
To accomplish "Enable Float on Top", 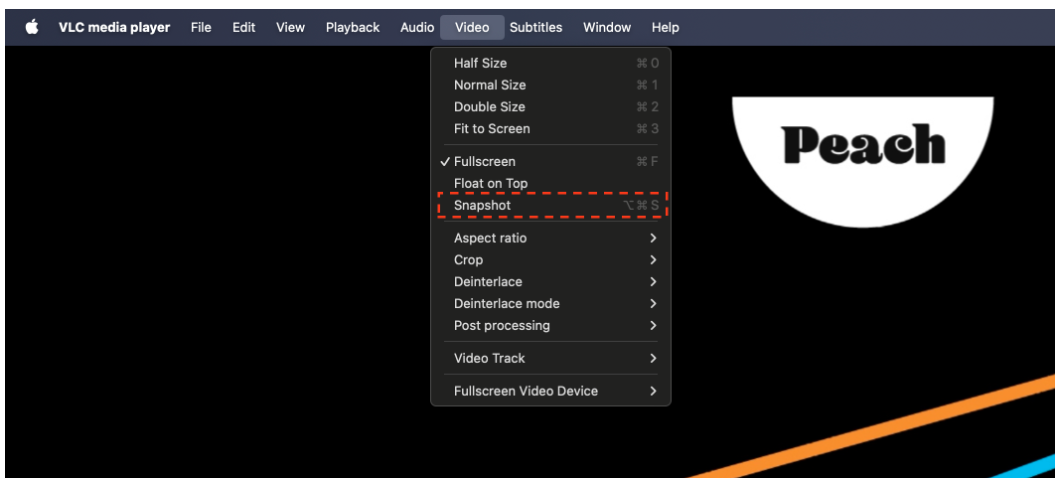I will [x=490, y=184].
